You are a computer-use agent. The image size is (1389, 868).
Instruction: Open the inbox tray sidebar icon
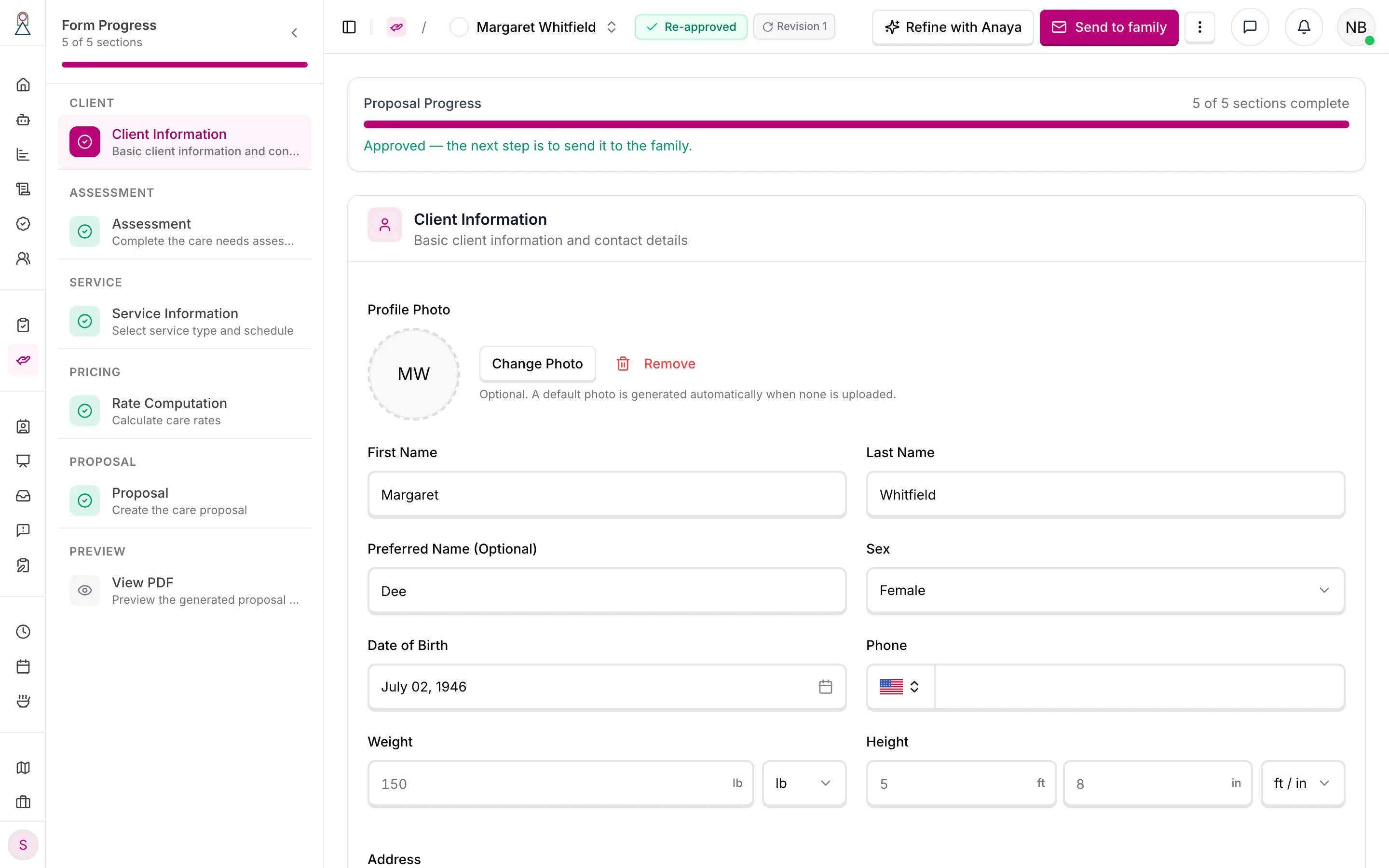point(23,495)
